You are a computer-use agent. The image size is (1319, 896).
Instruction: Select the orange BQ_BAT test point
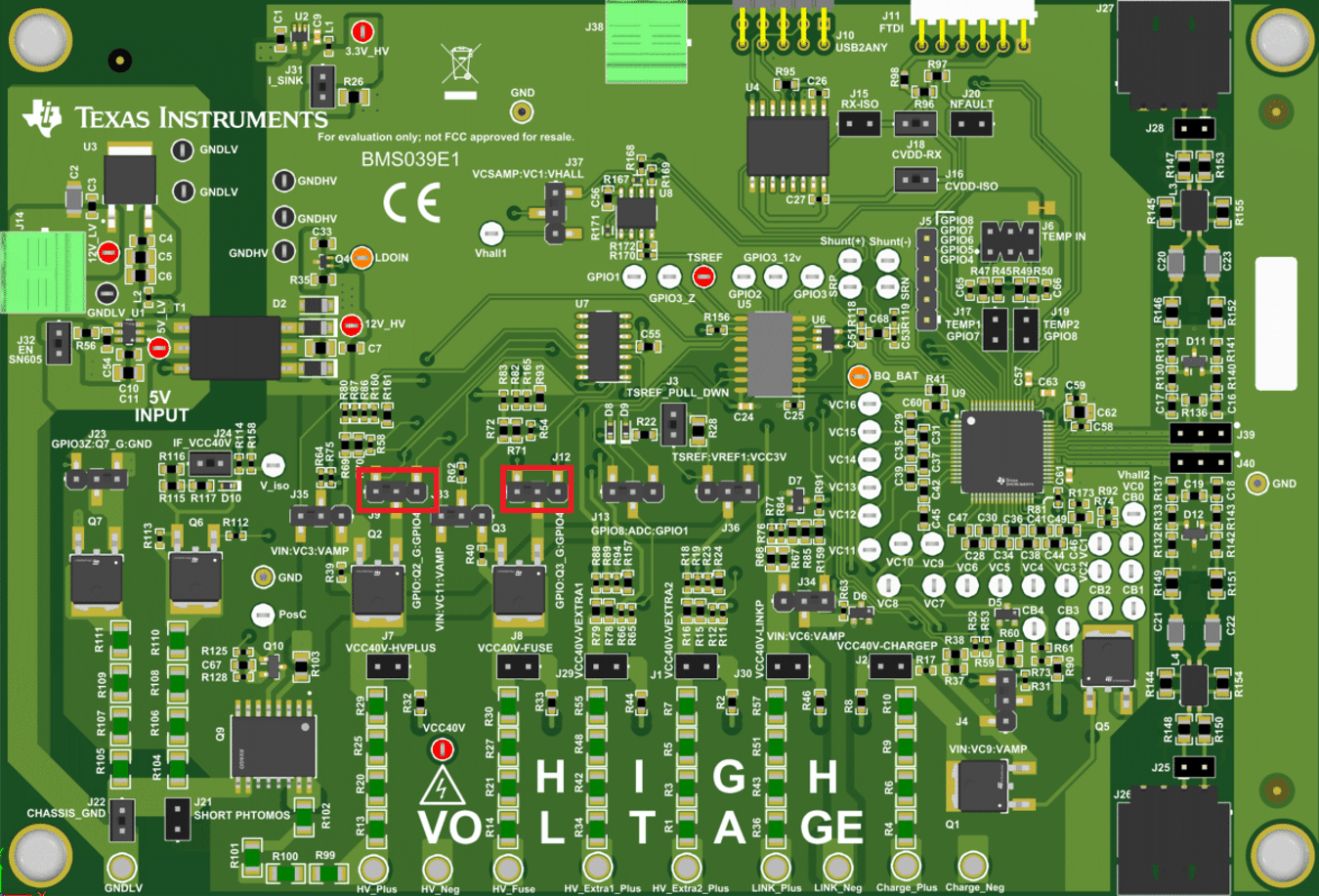tap(858, 375)
